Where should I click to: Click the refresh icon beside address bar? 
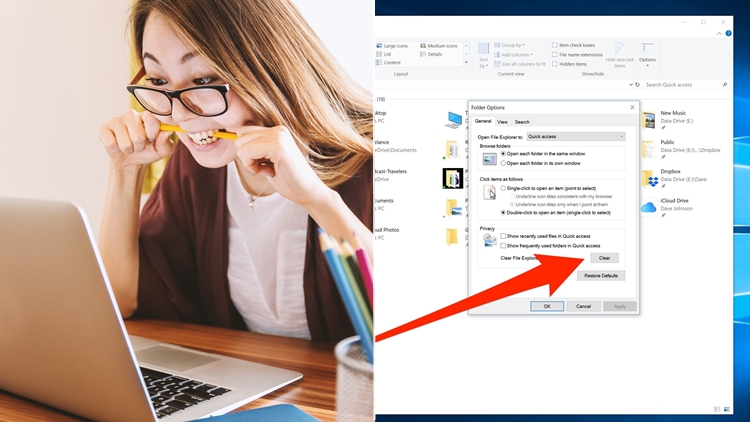pos(637,85)
